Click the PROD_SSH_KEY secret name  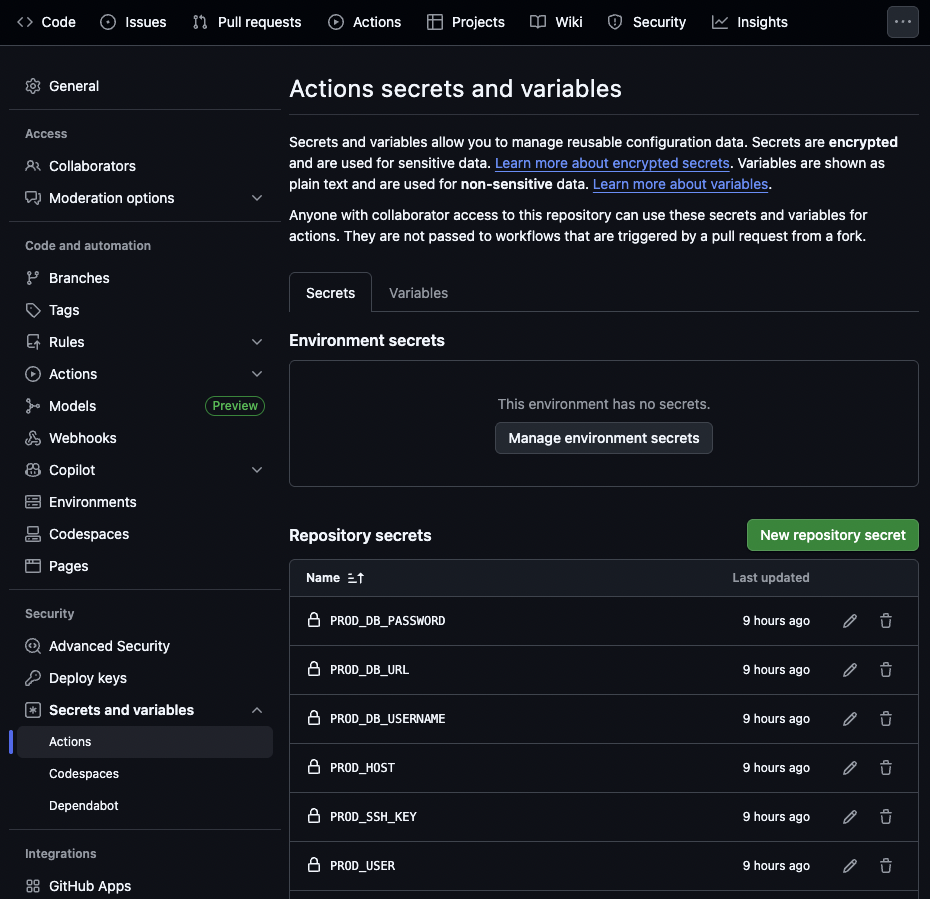click(373, 817)
